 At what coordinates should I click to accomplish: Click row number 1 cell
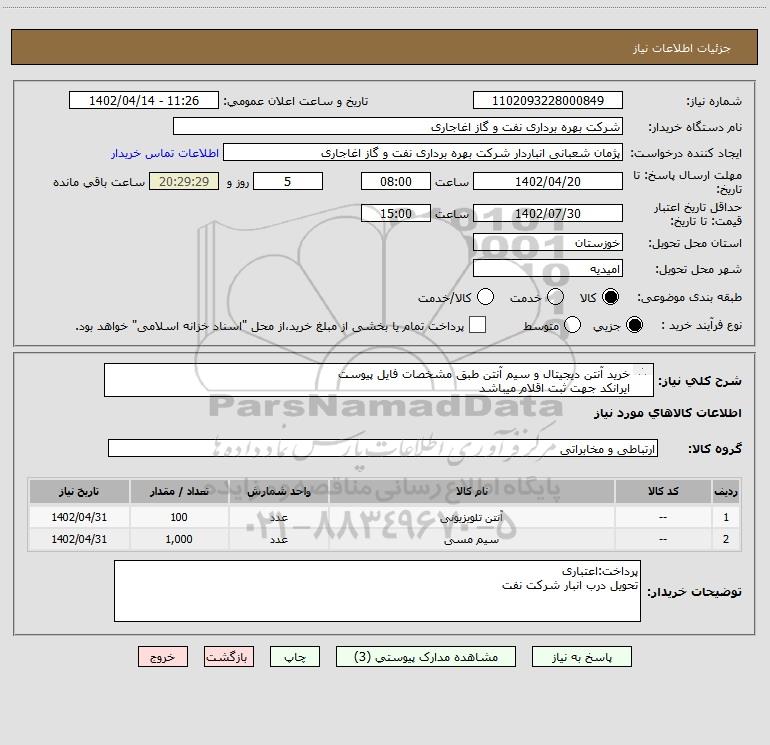tap(726, 517)
